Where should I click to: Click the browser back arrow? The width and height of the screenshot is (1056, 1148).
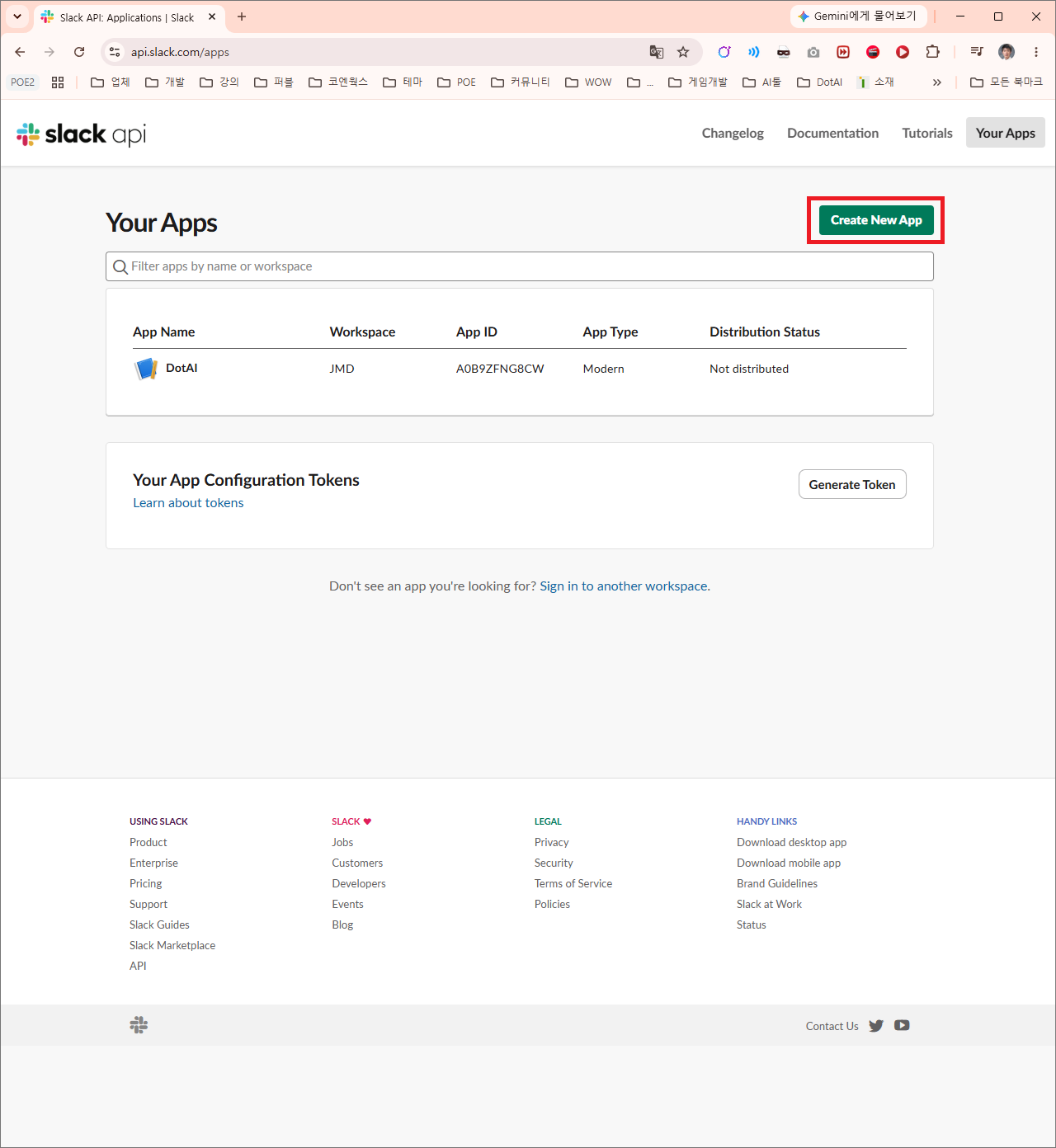click(20, 52)
